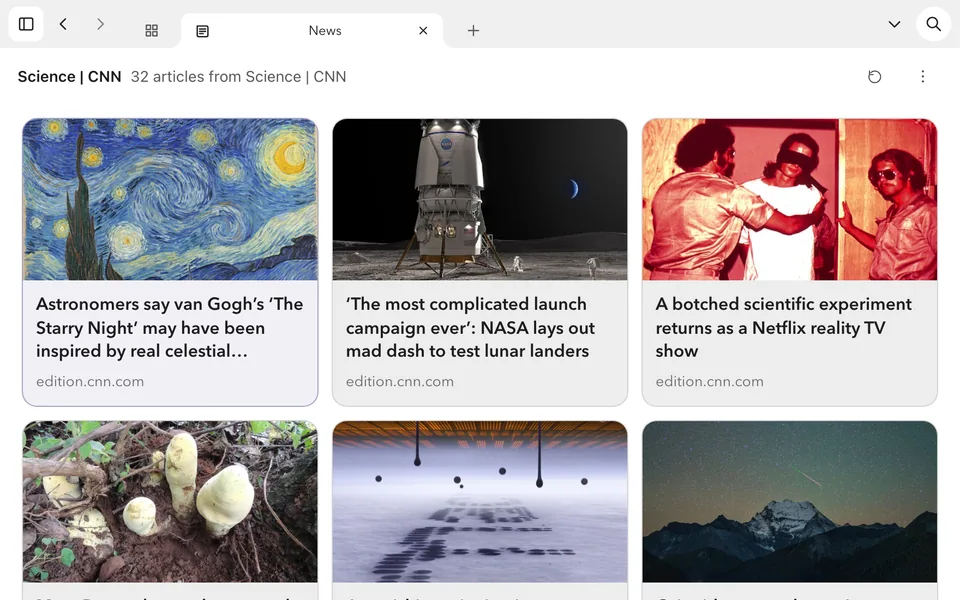Image resolution: width=960 pixels, height=600 pixels.
Task: Go forward with the right arrow
Action: (100, 24)
